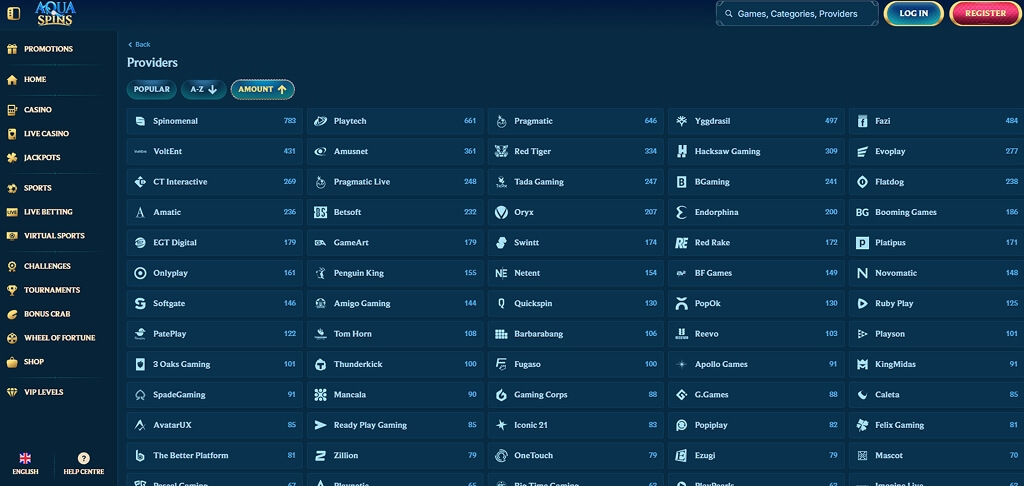Click the Sports ball icon
The width and height of the screenshot is (1024, 486).
pos(12,188)
